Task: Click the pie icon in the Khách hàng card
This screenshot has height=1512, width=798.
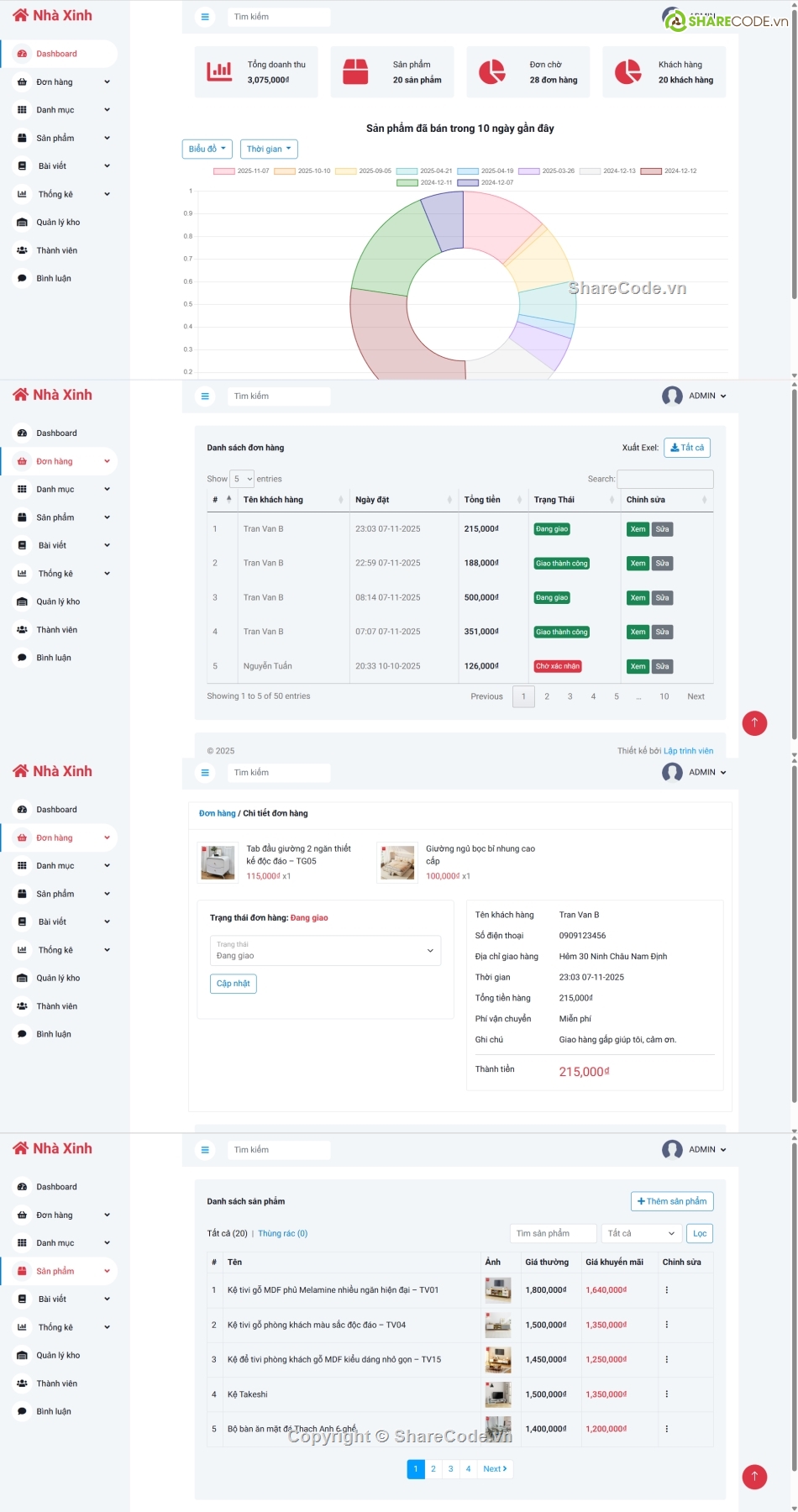Action: coord(627,71)
